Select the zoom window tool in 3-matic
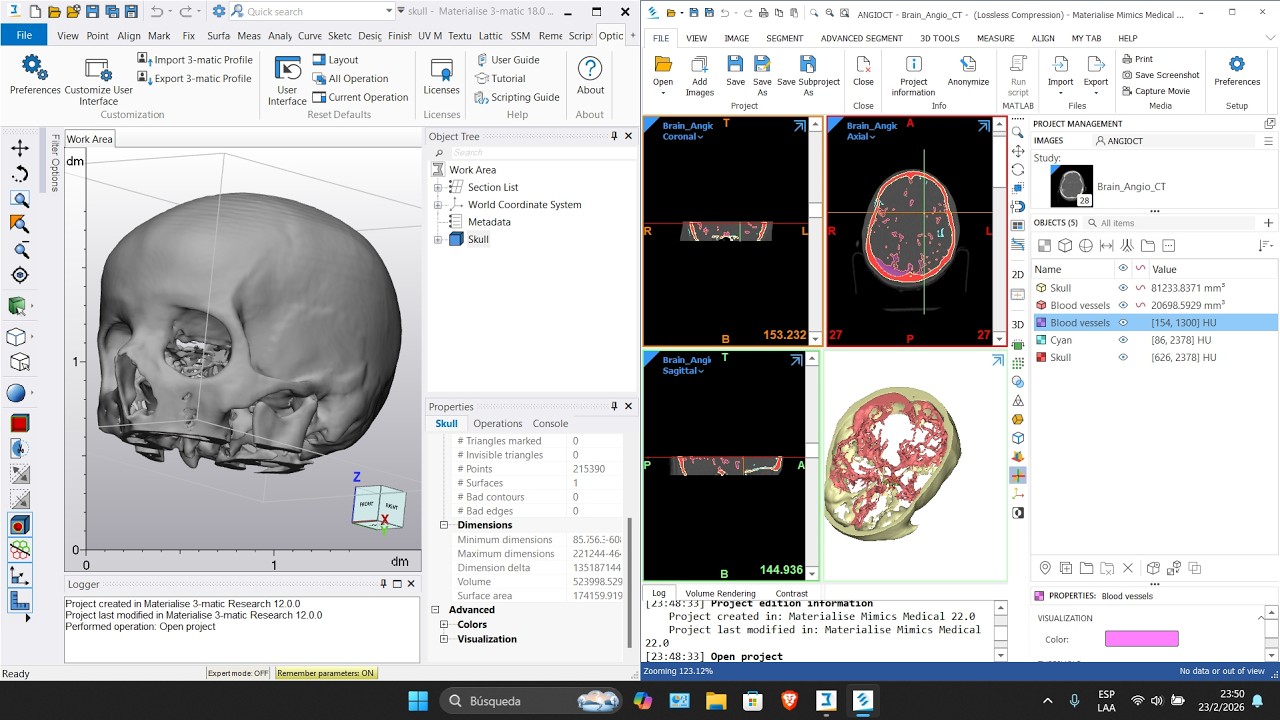 (x=19, y=199)
